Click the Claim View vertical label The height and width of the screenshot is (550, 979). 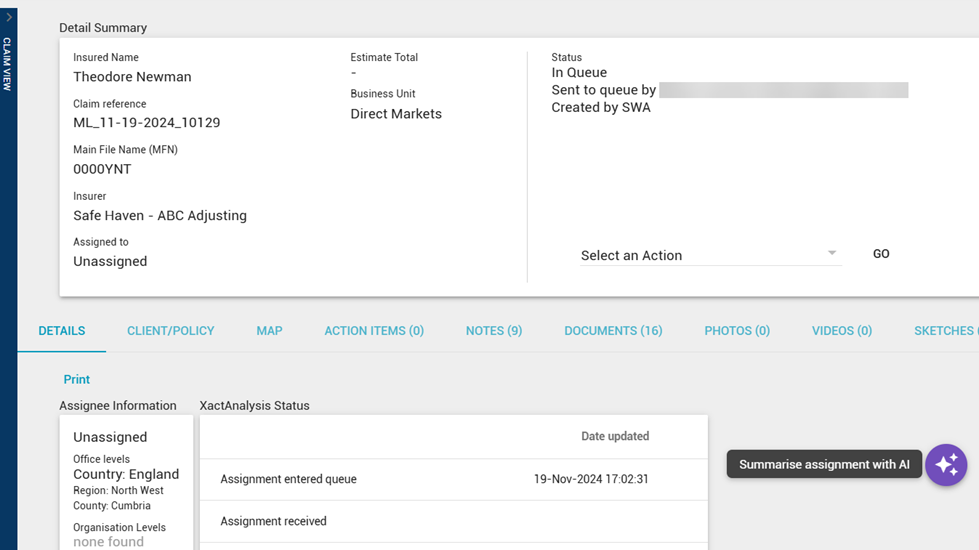tap(7, 64)
